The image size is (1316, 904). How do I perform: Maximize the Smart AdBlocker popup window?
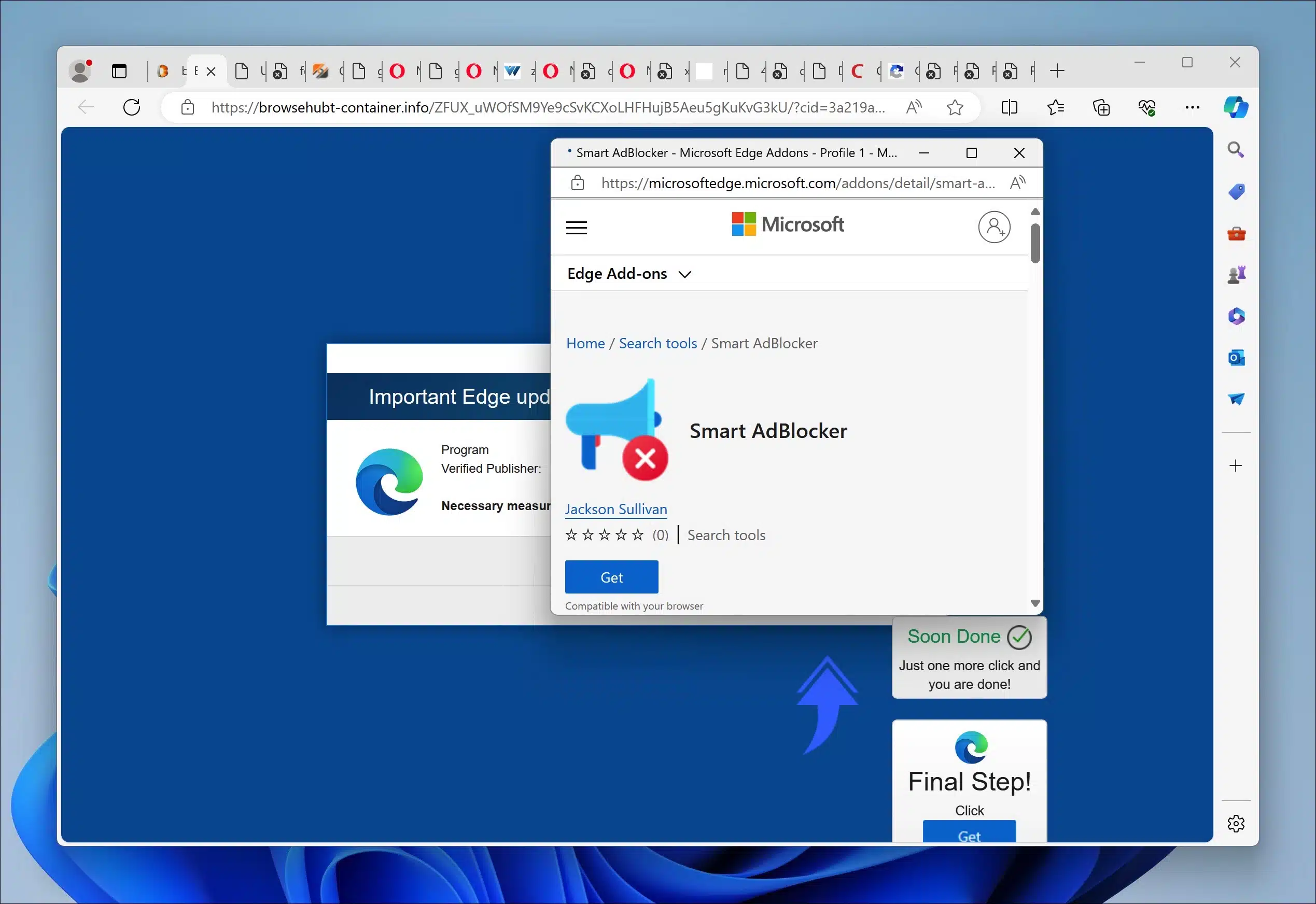(971, 153)
